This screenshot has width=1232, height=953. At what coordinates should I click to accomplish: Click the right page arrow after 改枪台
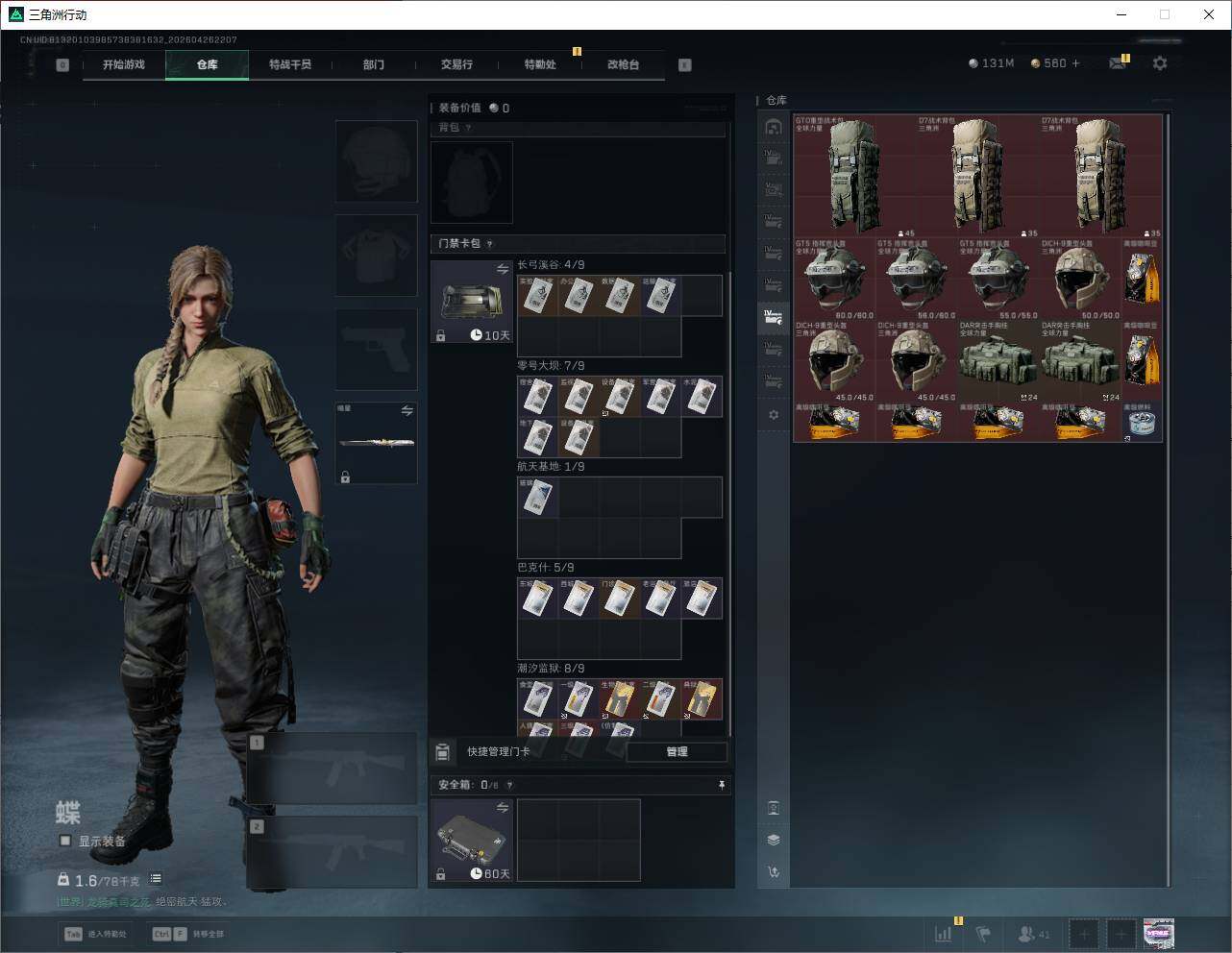click(x=684, y=64)
